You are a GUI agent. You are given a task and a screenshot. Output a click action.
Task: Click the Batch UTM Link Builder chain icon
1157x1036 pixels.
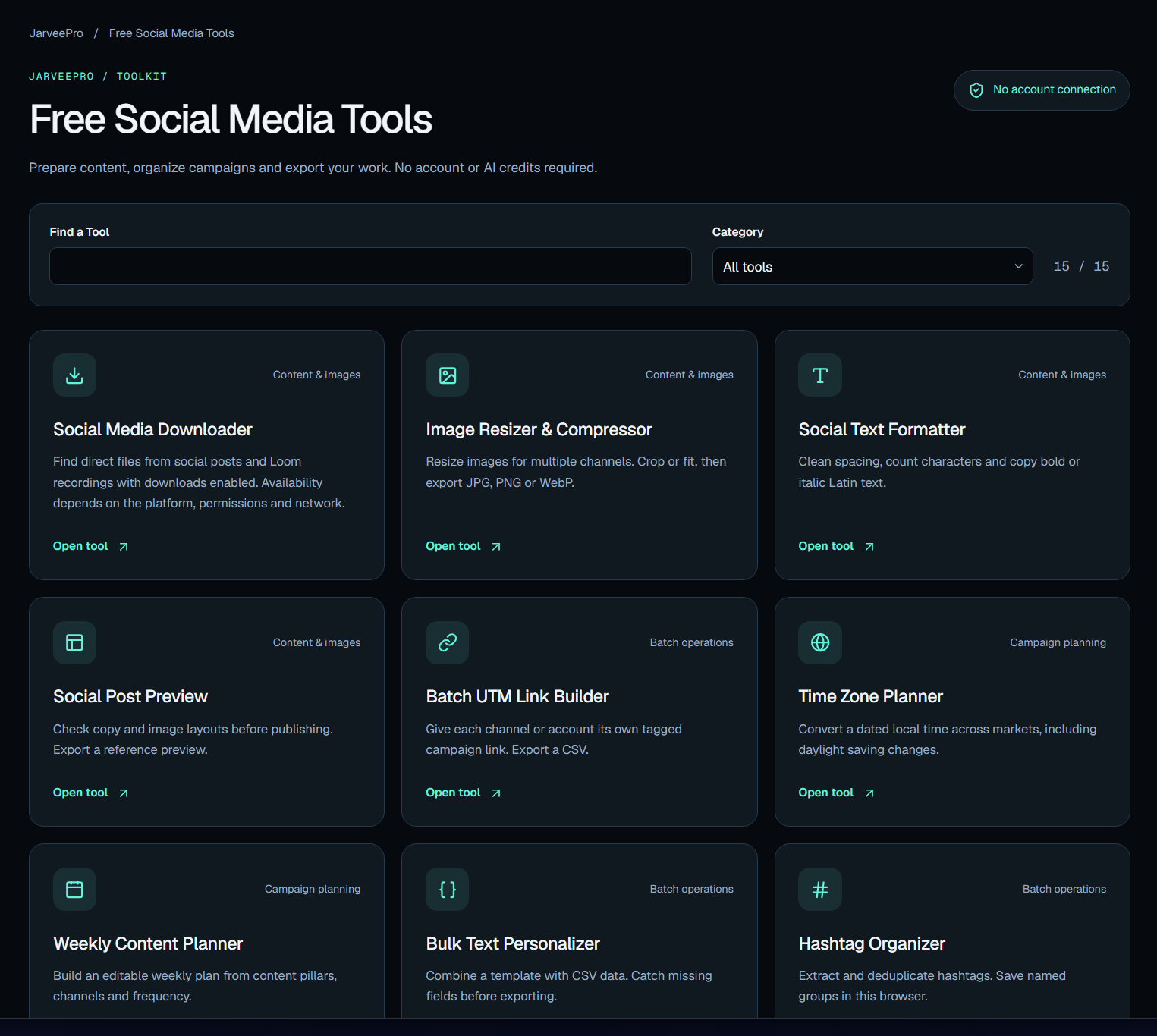448,642
